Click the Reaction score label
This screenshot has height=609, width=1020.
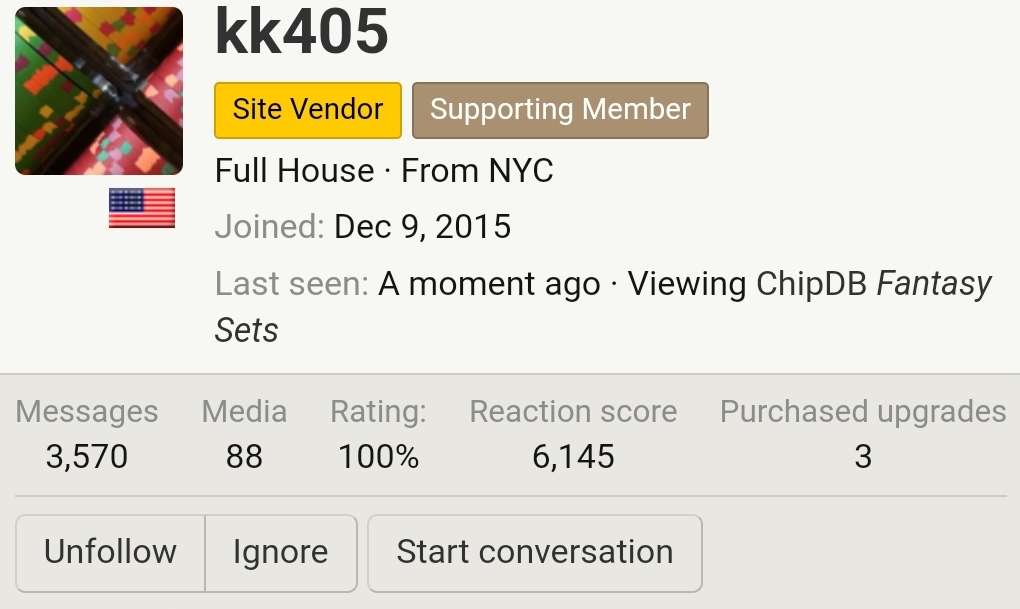pos(573,412)
